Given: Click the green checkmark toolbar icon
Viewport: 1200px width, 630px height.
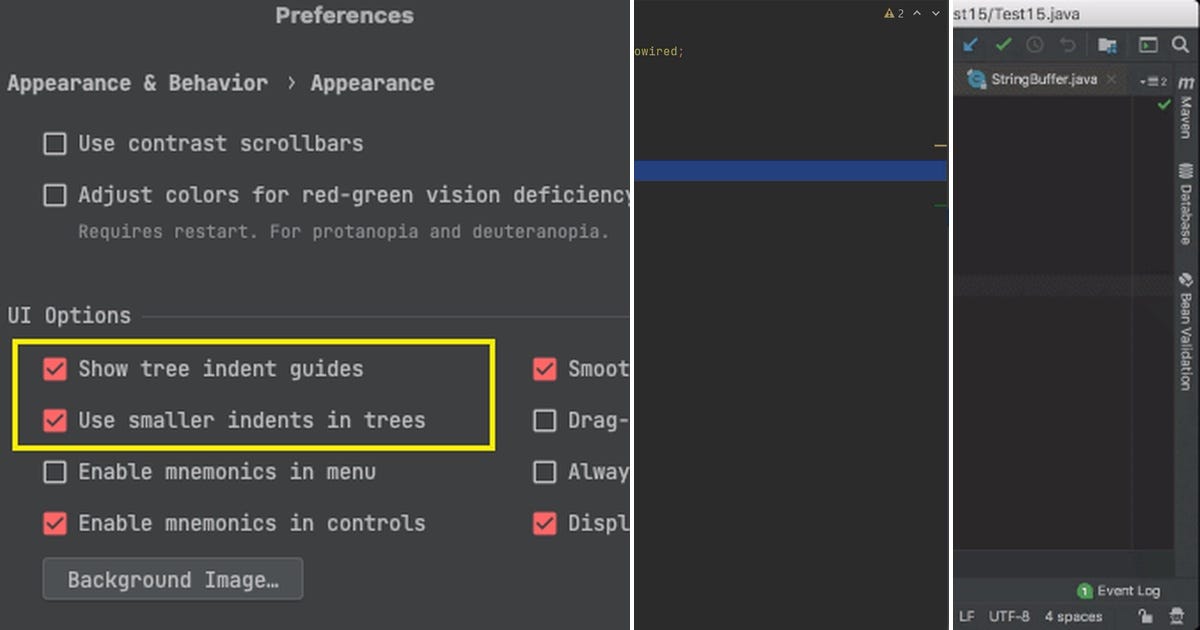Looking at the screenshot, I should coord(1003,44).
